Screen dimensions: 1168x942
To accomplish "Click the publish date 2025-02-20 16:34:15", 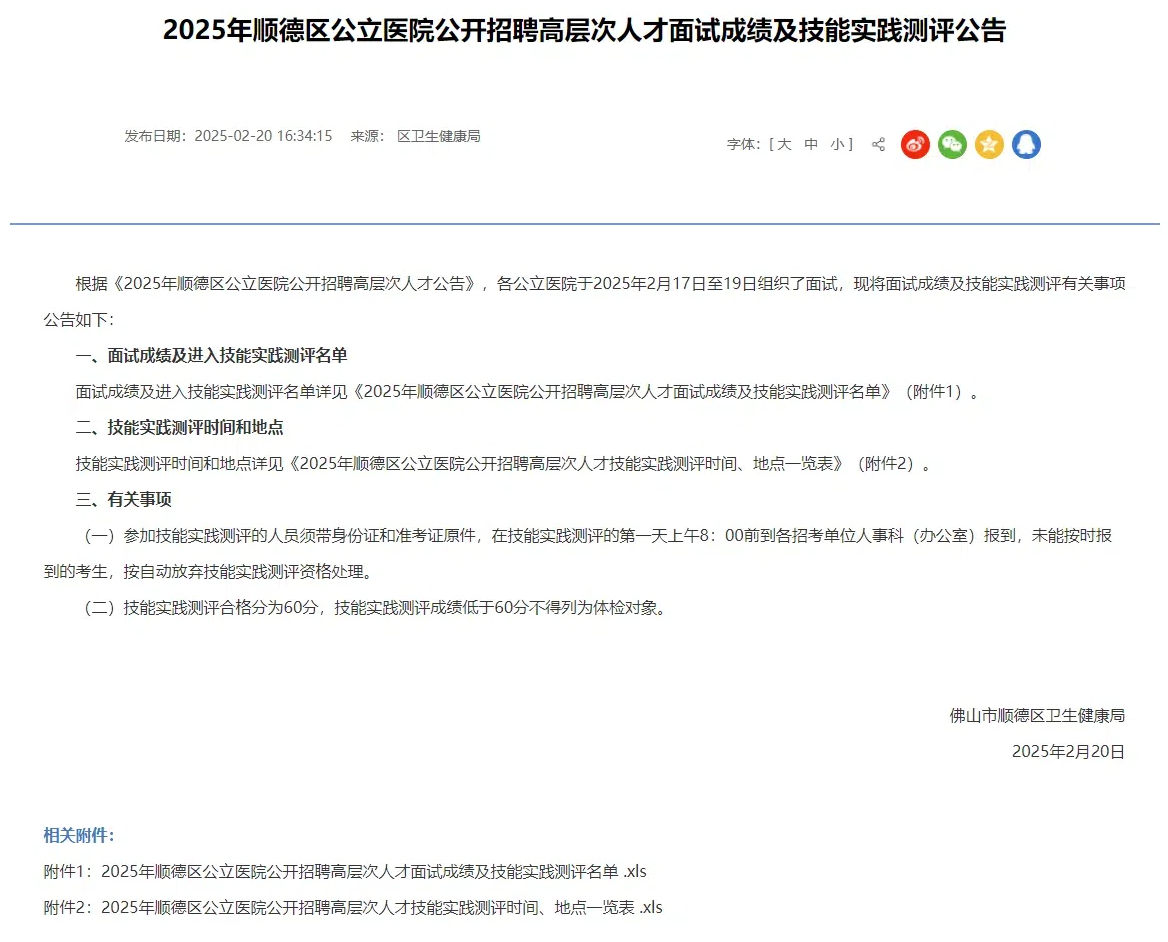I will [263, 136].
